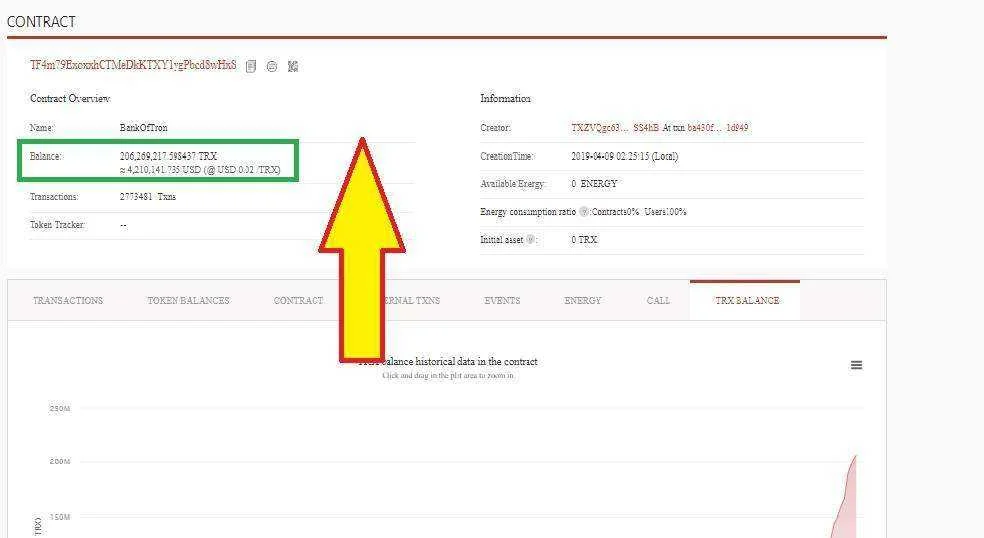Switch to the TOKEN BALANCES tab

[x=188, y=301]
